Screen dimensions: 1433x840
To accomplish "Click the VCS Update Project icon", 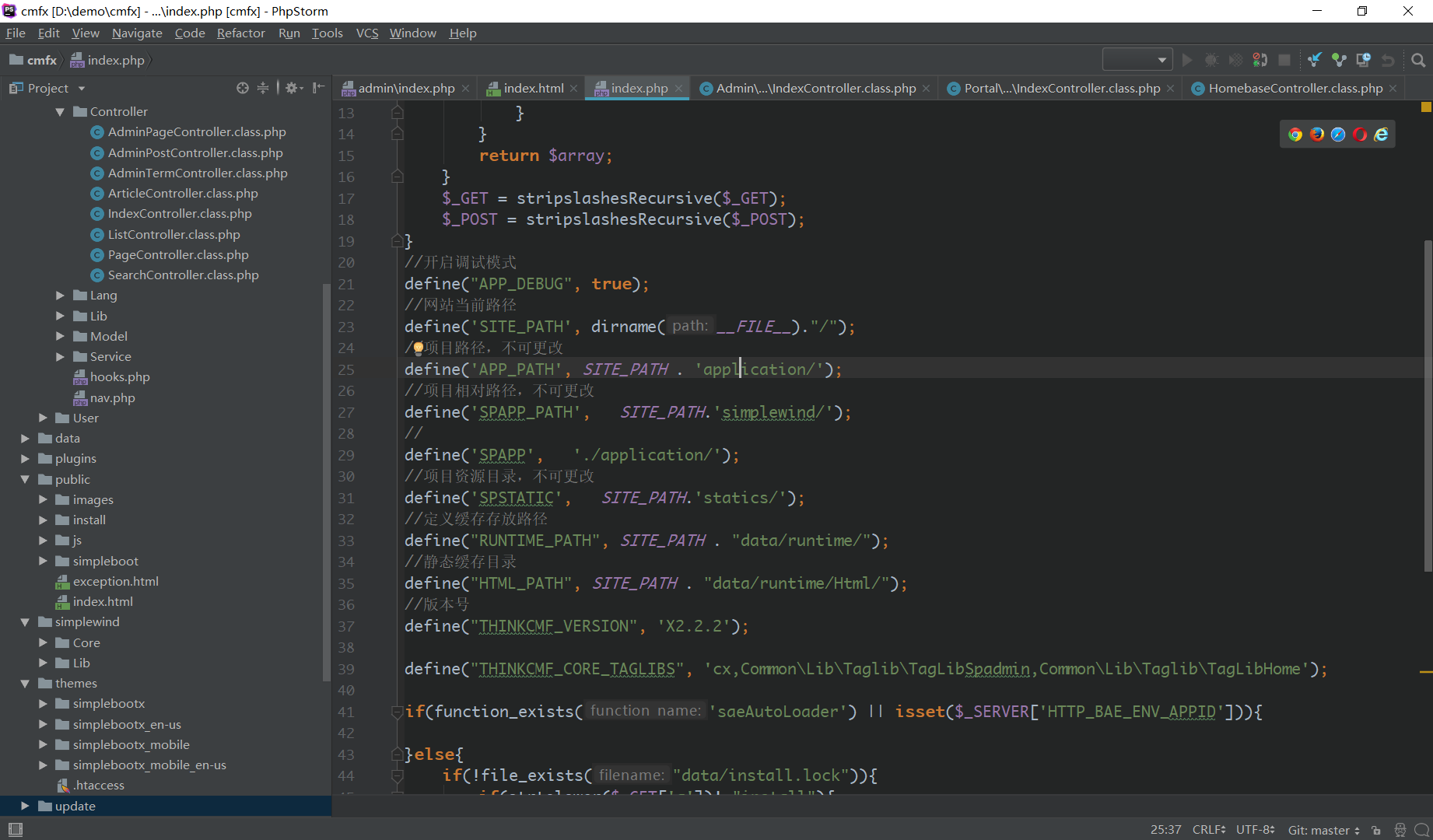I will [1314, 60].
